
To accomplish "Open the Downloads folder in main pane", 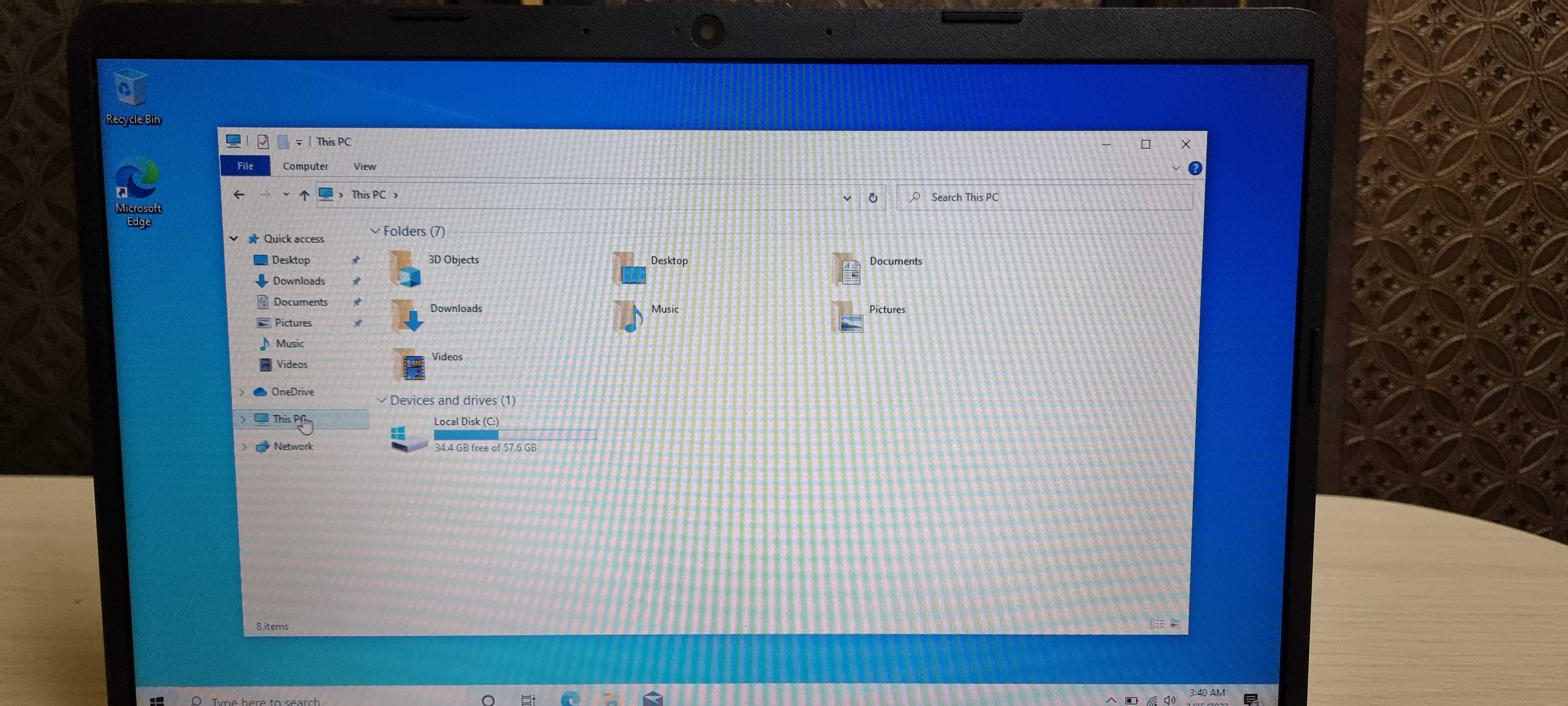I will coord(407,316).
